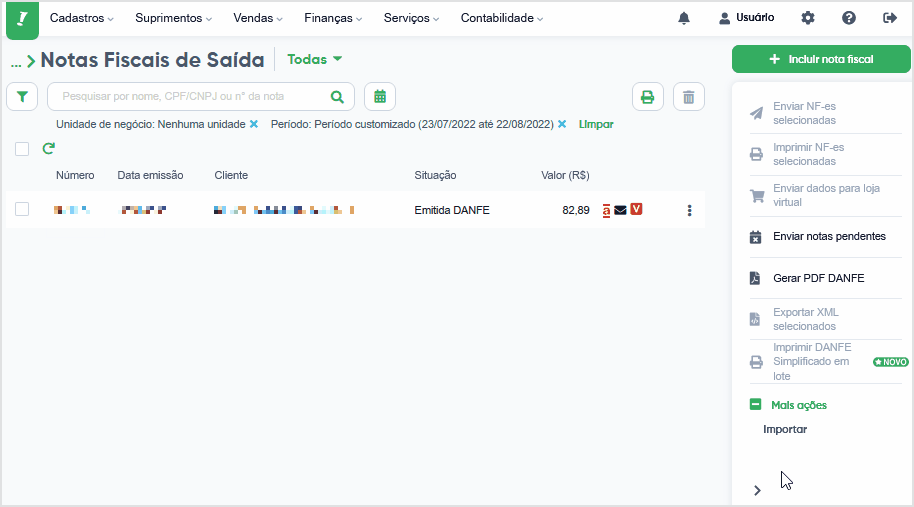Open the notifications bell
914x507 pixels.
point(684,18)
